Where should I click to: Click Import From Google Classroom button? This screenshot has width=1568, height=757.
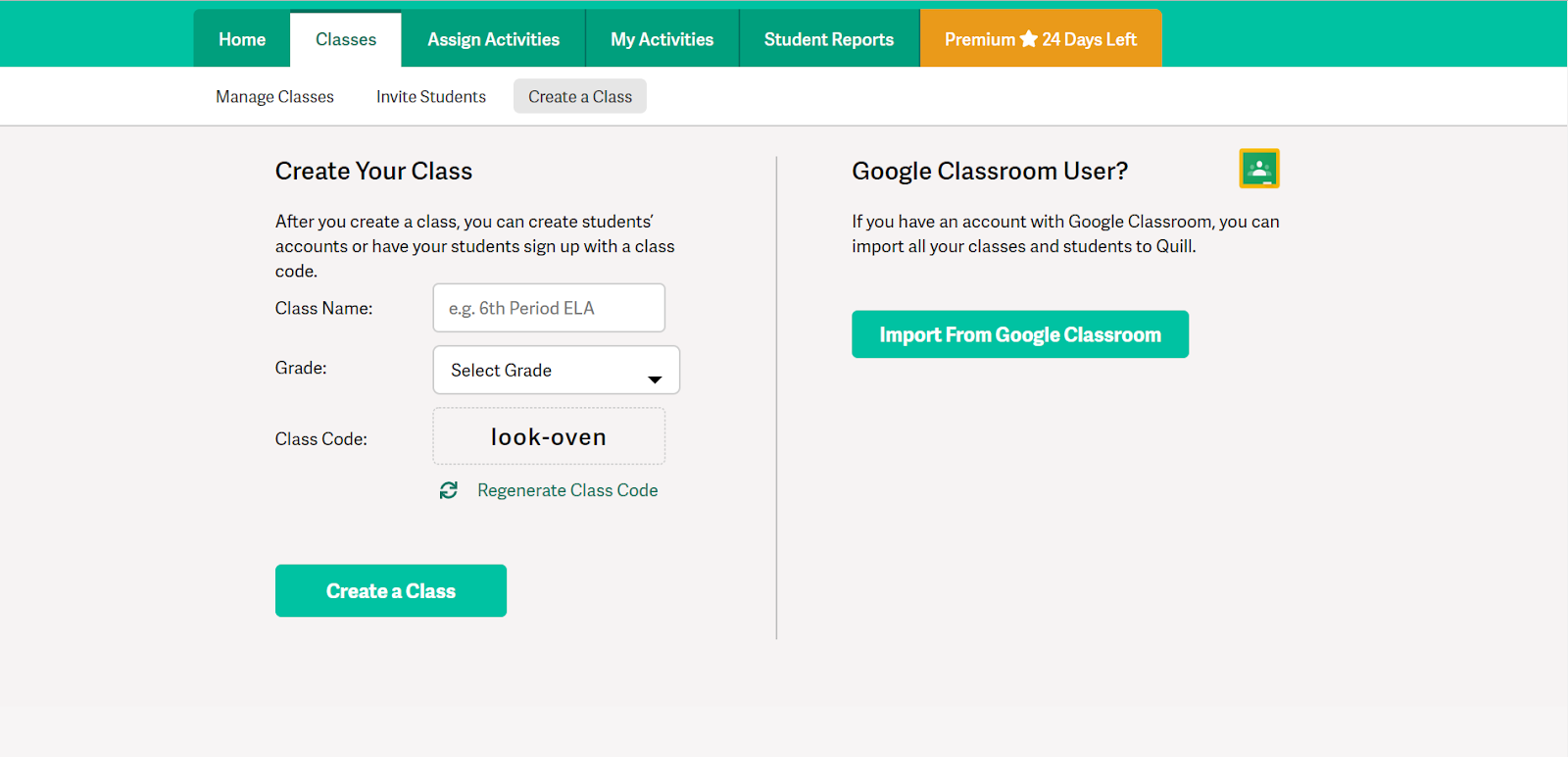click(1020, 334)
